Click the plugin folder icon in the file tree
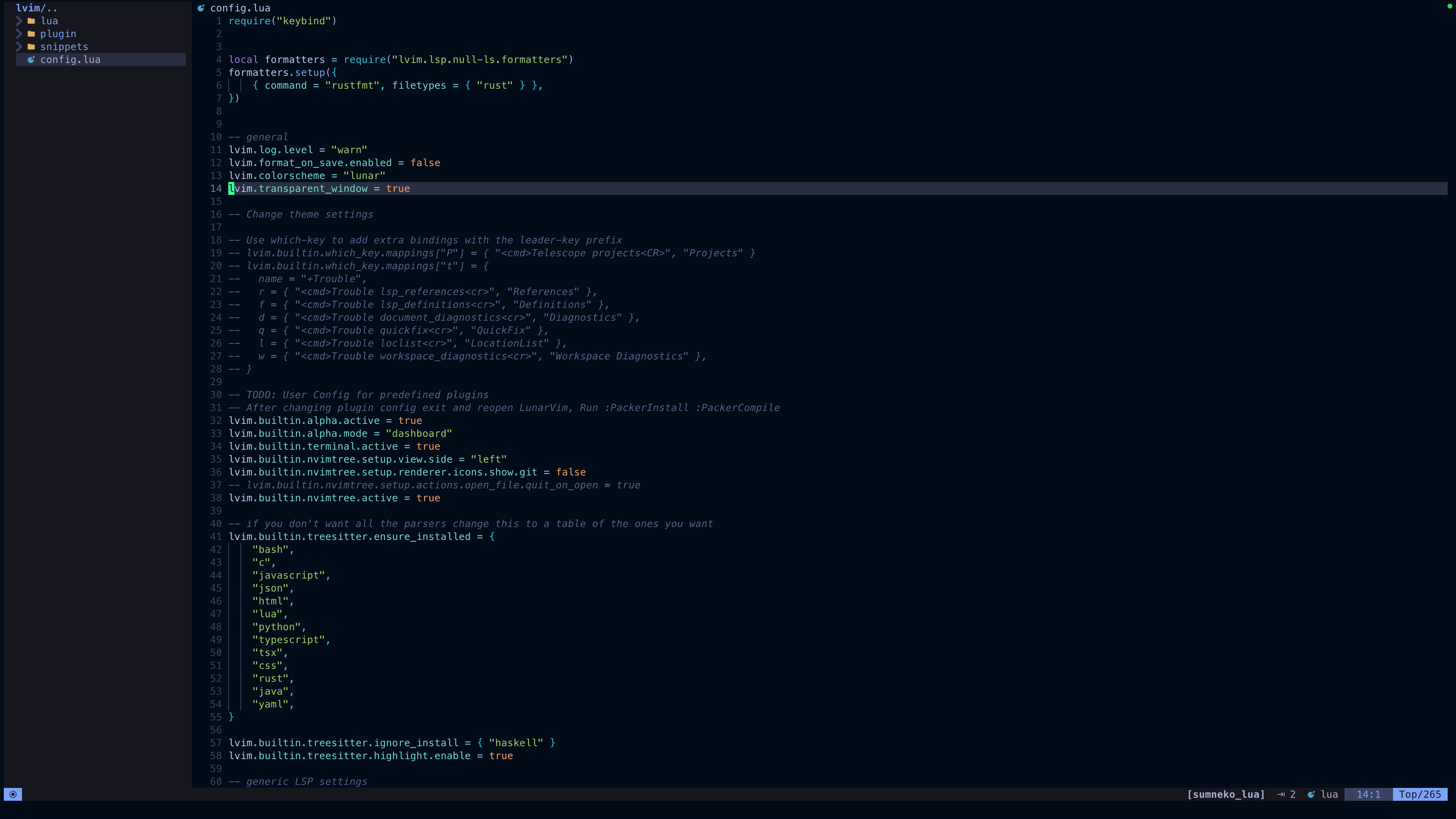 [31, 33]
